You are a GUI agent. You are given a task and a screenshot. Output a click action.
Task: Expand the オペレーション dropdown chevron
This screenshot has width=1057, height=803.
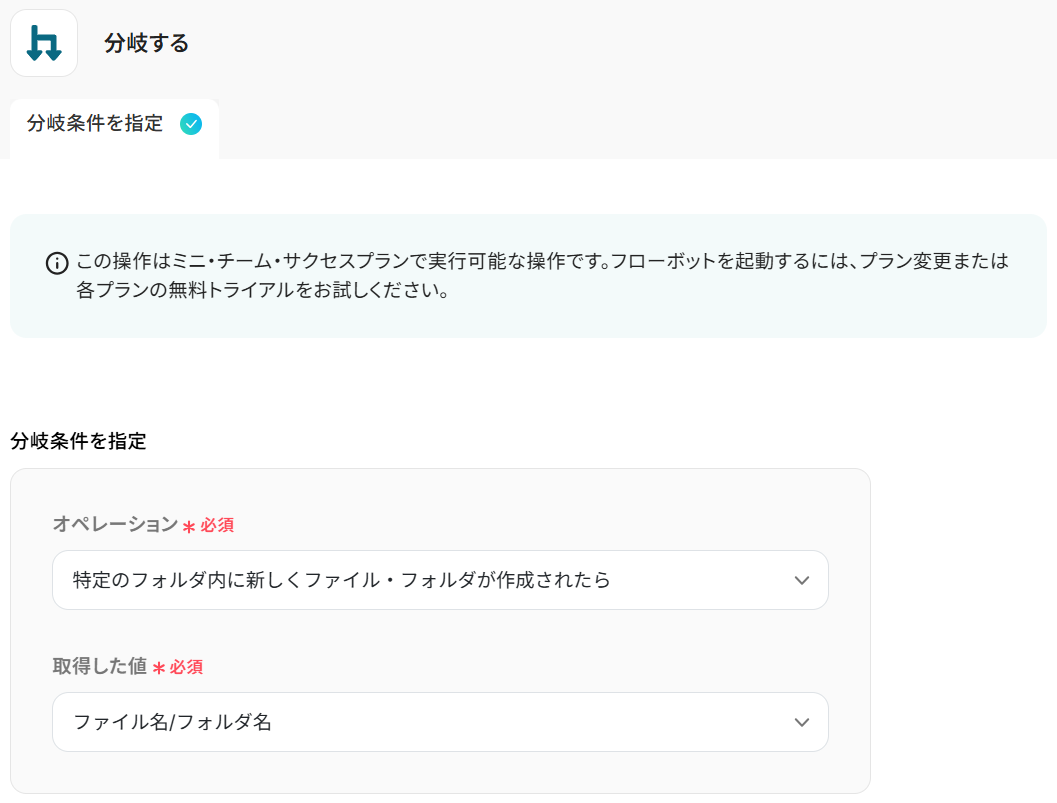(x=801, y=580)
